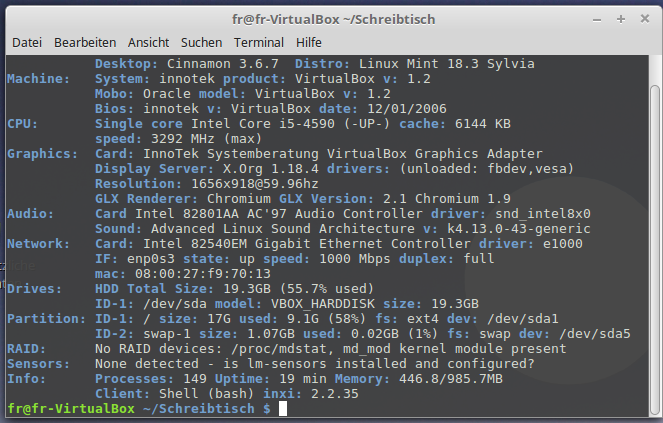Open the Bearbeiten menu
Viewport: 663px width, 423px height.
[85, 43]
